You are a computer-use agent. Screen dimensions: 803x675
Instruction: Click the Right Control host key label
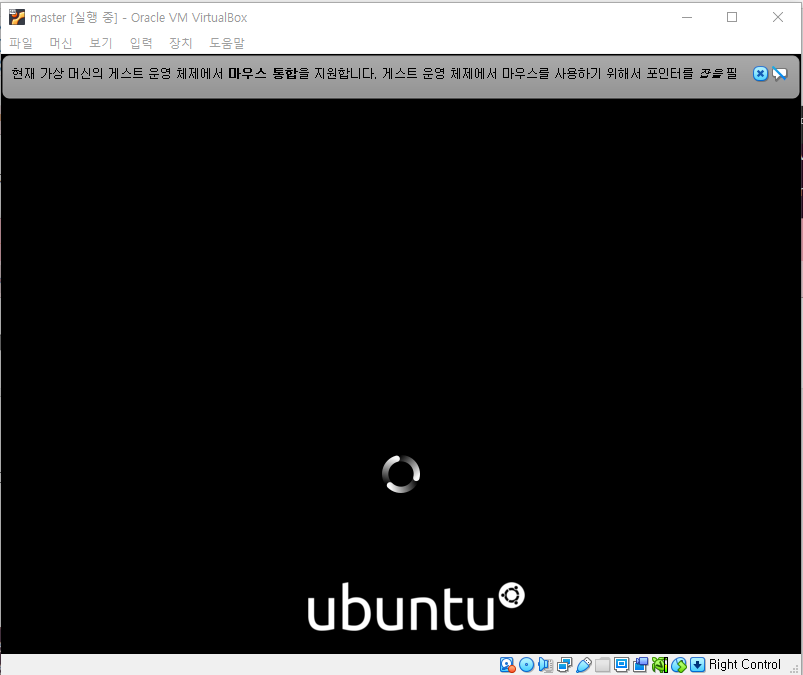click(x=745, y=664)
